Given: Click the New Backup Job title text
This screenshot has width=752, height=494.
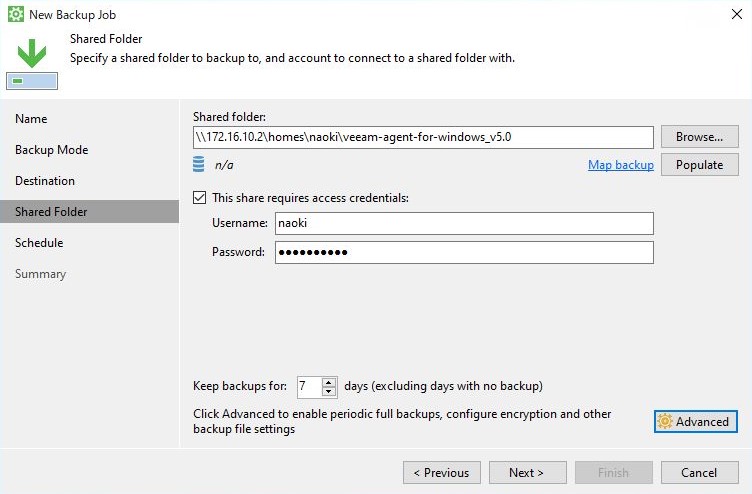Looking at the screenshot, I should (72, 15).
